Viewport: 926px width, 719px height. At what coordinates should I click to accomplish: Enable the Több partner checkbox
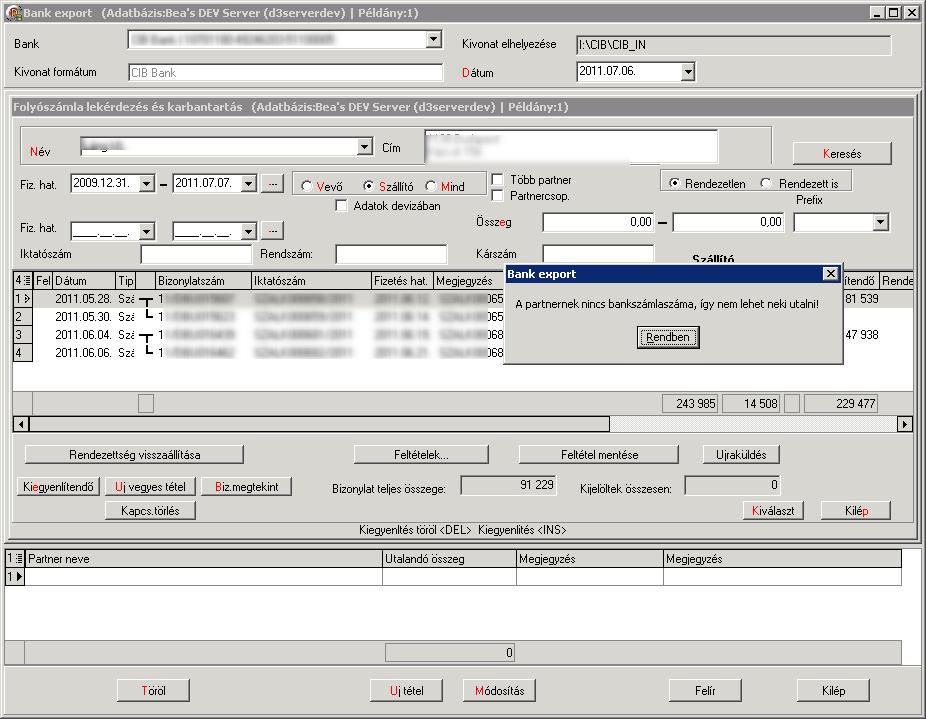[x=498, y=180]
